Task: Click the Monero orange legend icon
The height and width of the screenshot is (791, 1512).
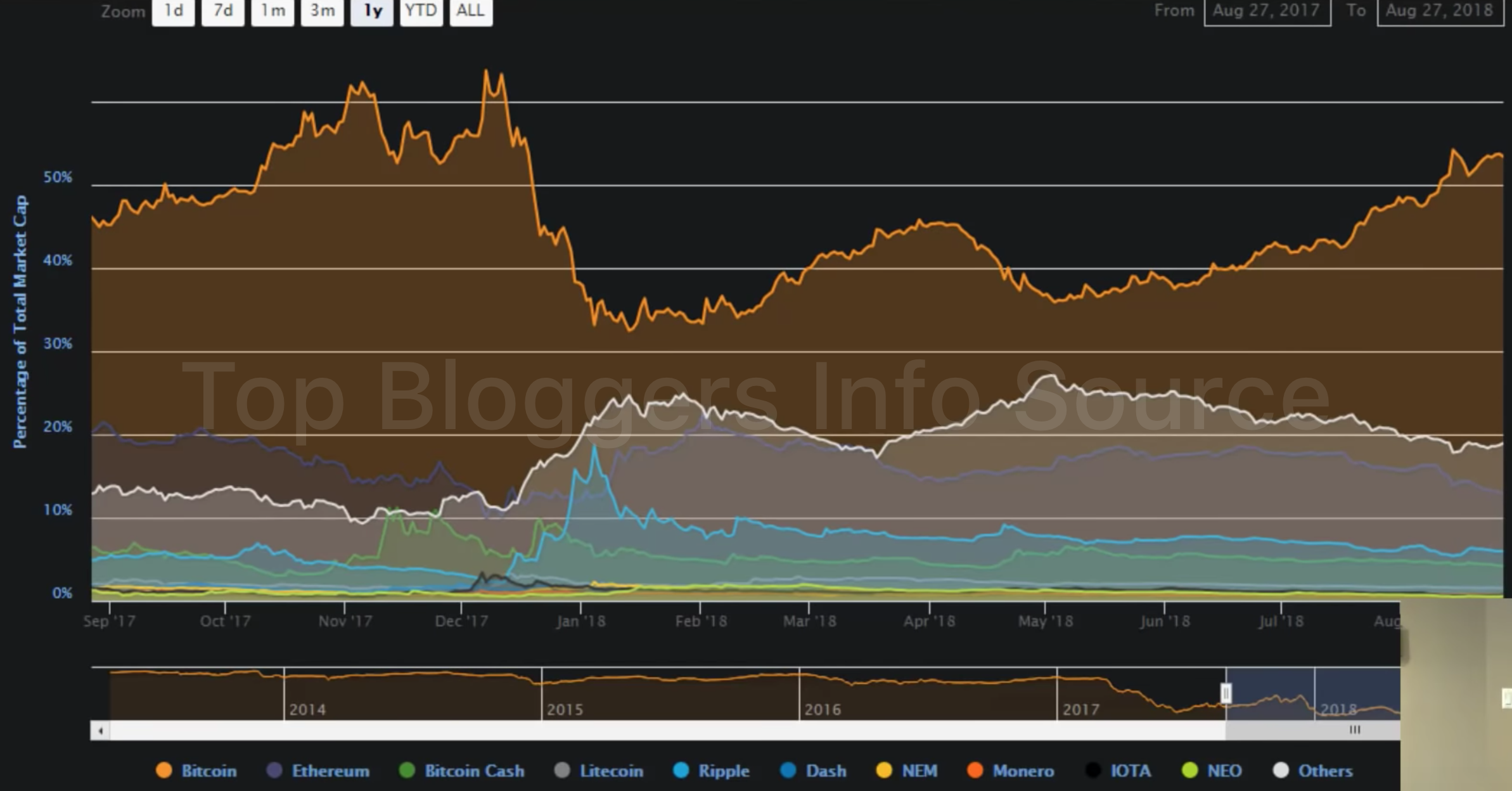Action: click(x=975, y=771)
